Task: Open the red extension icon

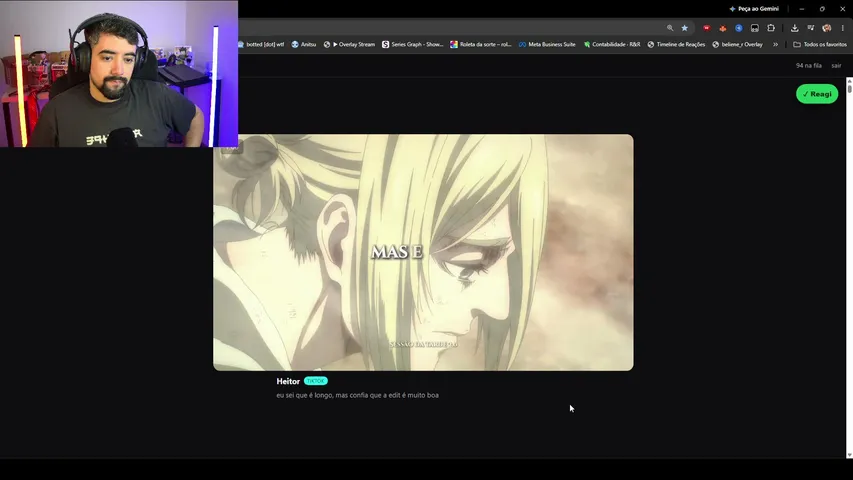Action: [706, 28]
